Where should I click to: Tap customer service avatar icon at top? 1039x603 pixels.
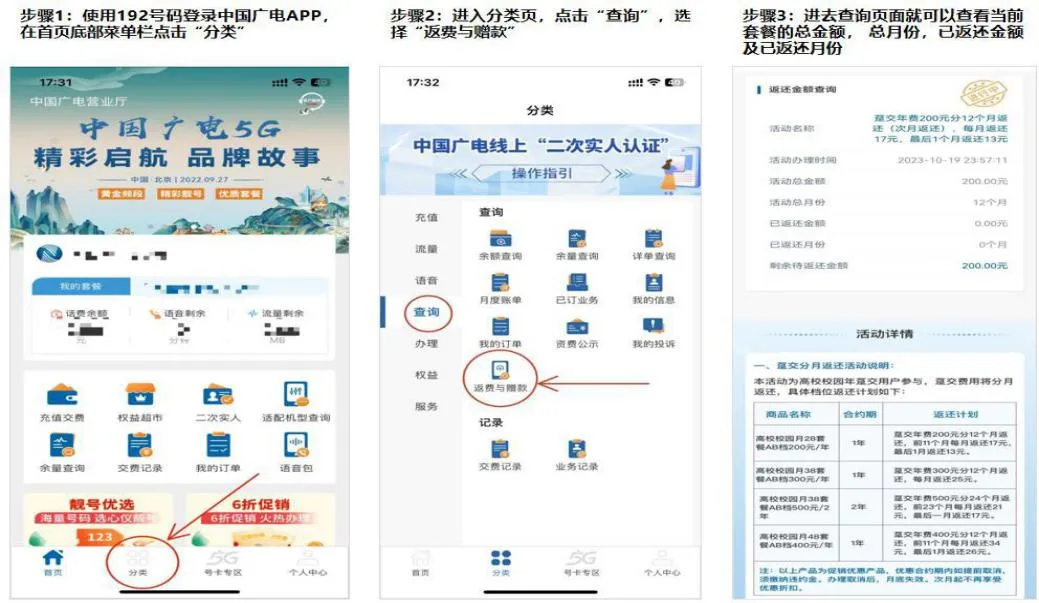pyautogui.click(x=311, y=102)
